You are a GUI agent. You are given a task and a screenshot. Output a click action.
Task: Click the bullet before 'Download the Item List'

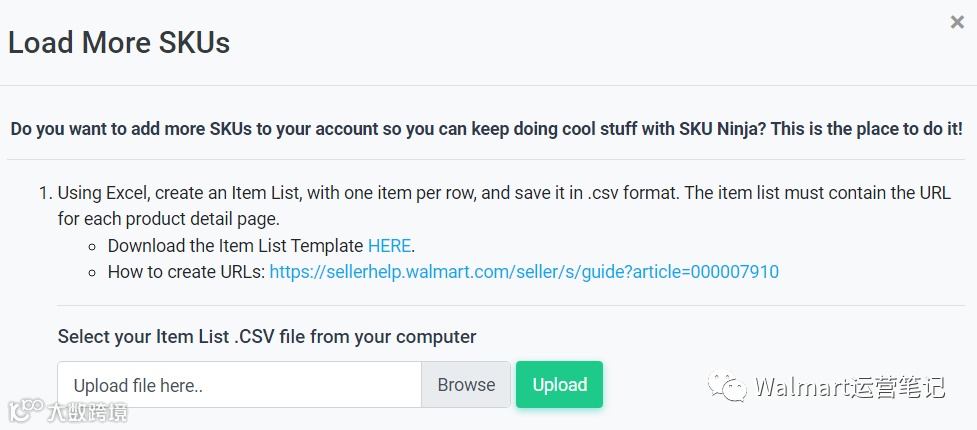coord(92,246)
